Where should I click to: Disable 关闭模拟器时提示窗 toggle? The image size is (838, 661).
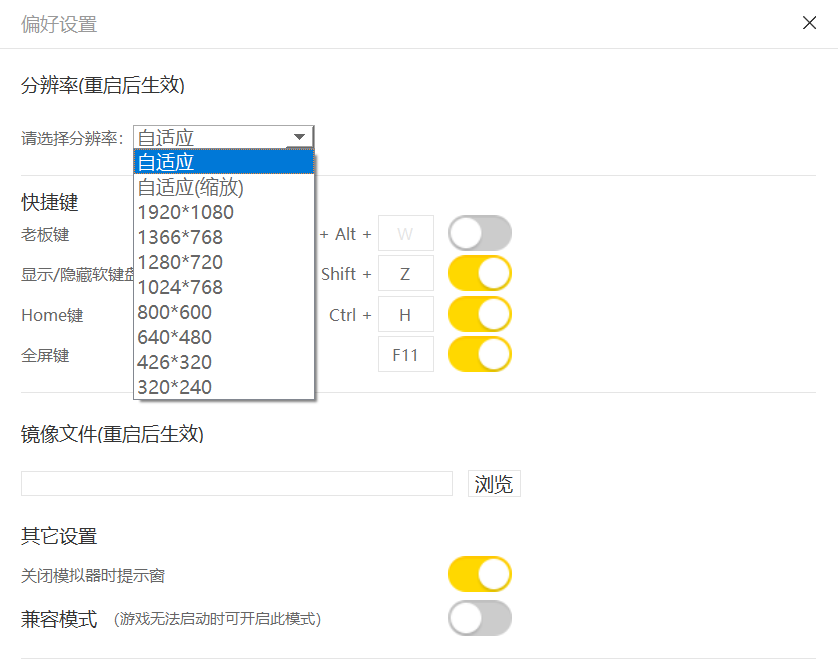[479, 574]
